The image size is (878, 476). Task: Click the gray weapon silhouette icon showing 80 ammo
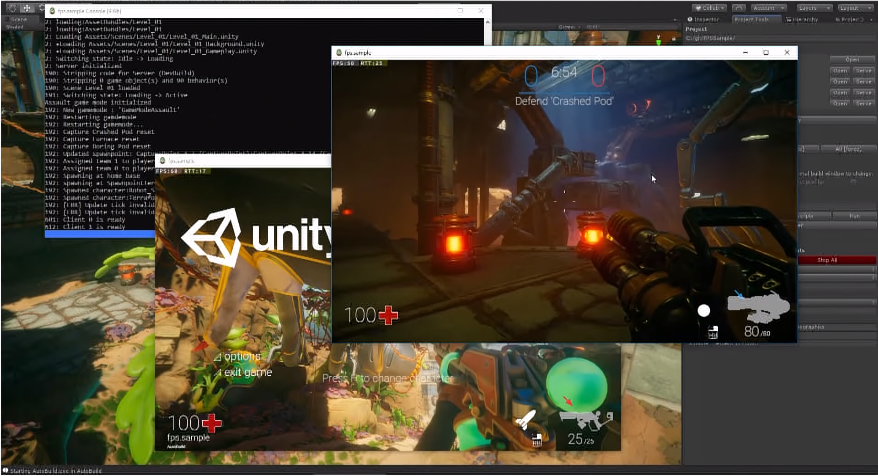(x=758, y=307)
